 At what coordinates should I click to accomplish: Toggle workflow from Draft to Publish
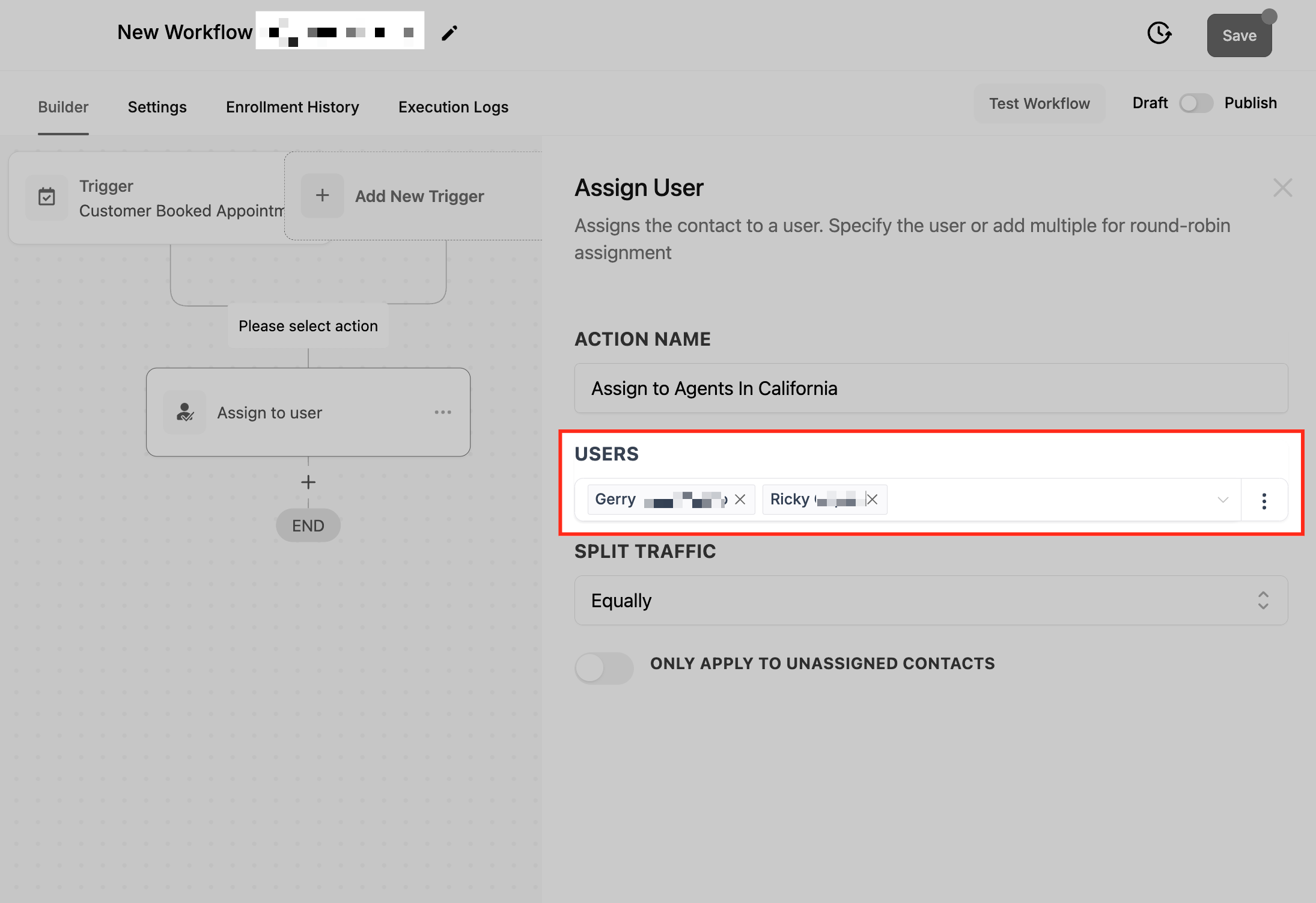click(1196, 103)
